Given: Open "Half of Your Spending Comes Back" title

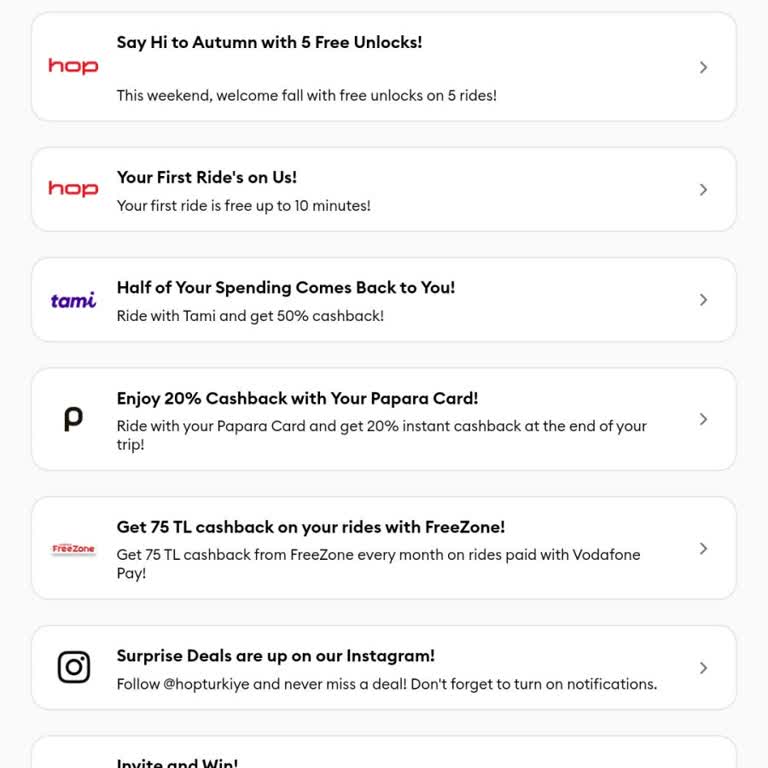Looking at the screenshot, I should (285, 287).
